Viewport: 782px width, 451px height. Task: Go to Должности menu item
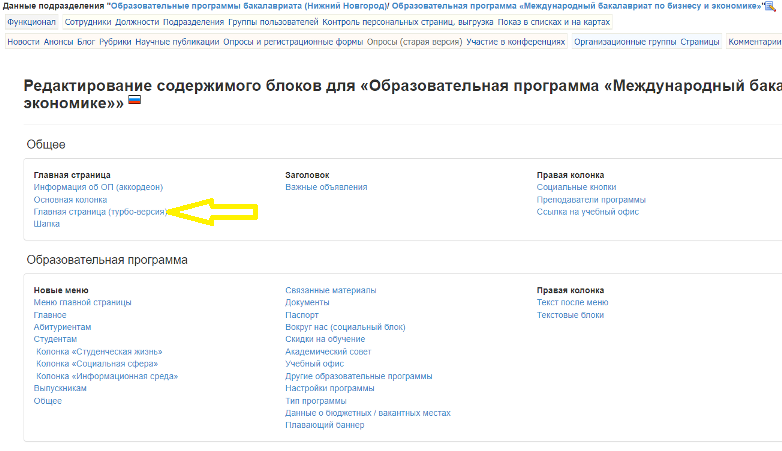[x=137, y=22]
